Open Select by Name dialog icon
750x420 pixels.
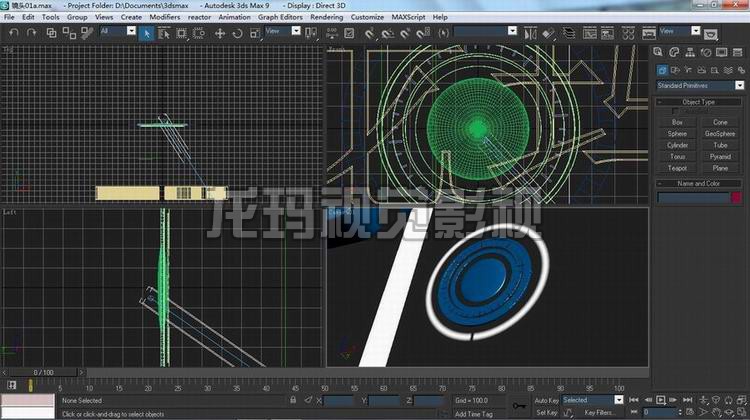(x=164, y=33)
